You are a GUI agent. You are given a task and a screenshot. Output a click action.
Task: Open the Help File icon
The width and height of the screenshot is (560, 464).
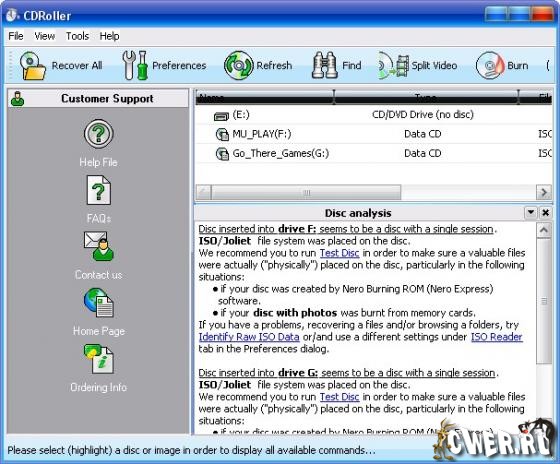point(99,134)
